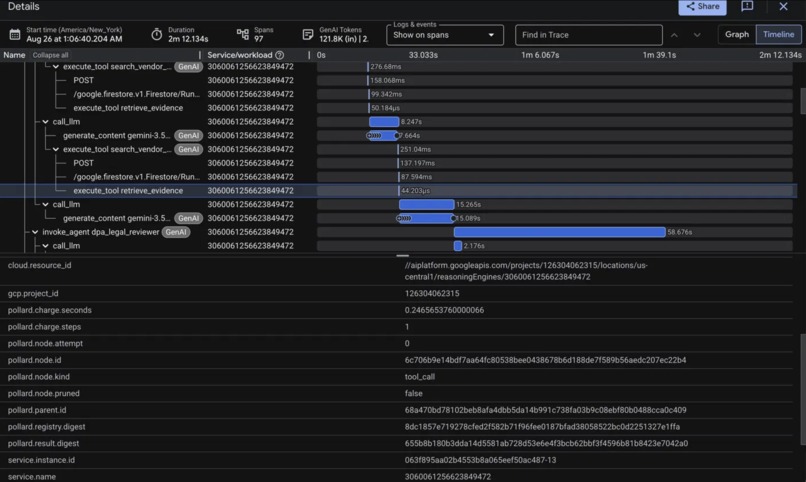The height and width of the screenshot is (482, 806).
Task: Click the pane divider drag handle
Action: (402, 255)
